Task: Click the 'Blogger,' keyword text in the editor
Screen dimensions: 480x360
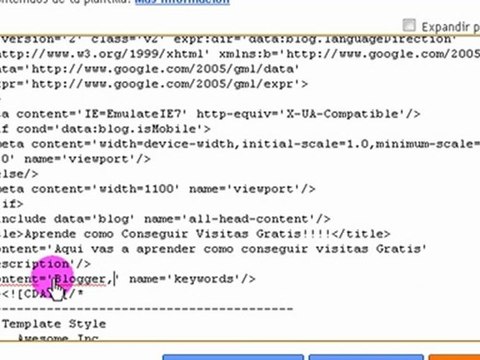Action: click(x=83, y=279)
